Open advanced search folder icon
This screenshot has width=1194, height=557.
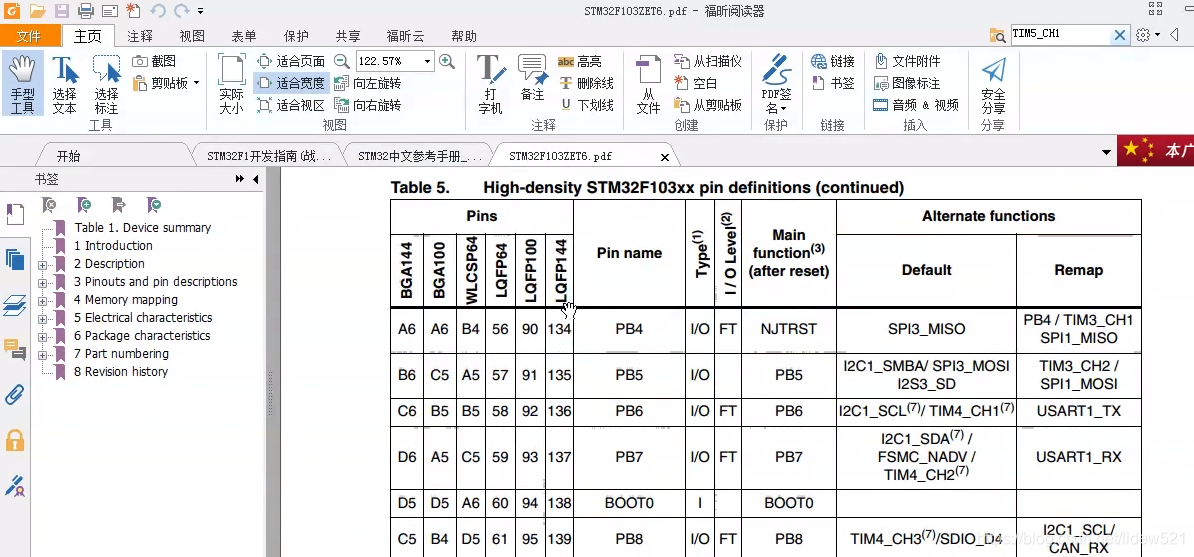coord(997,35)
